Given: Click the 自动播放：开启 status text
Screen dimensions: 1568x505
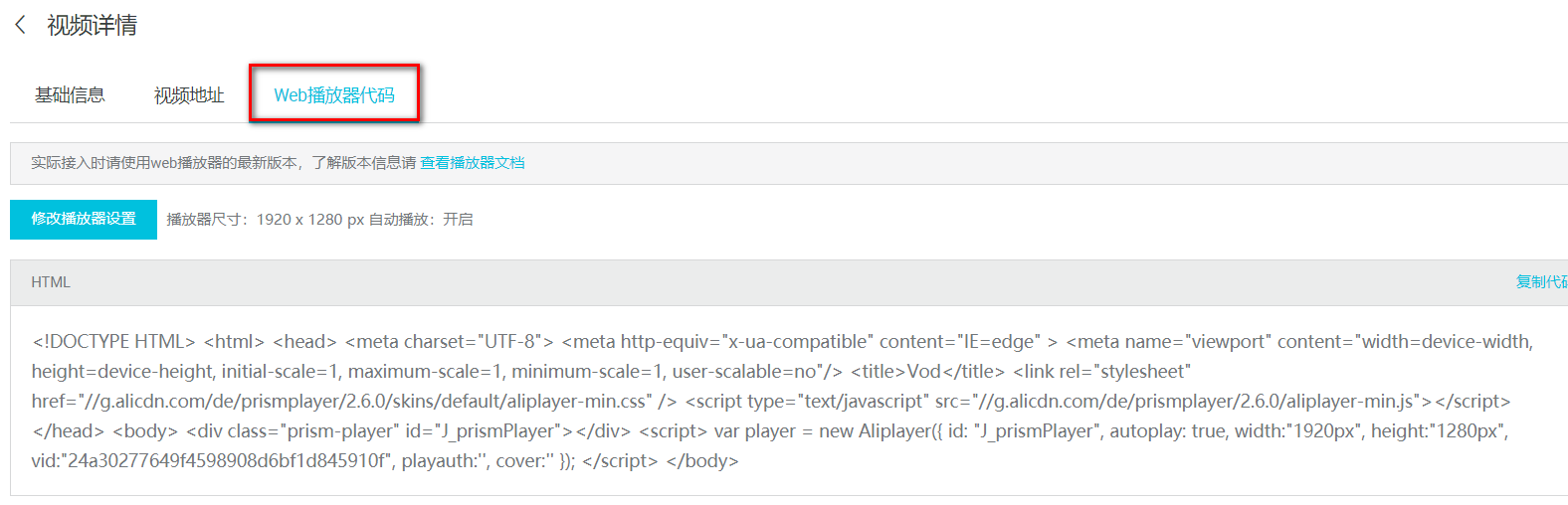Looking at the screenshot, I should point(421,220).
